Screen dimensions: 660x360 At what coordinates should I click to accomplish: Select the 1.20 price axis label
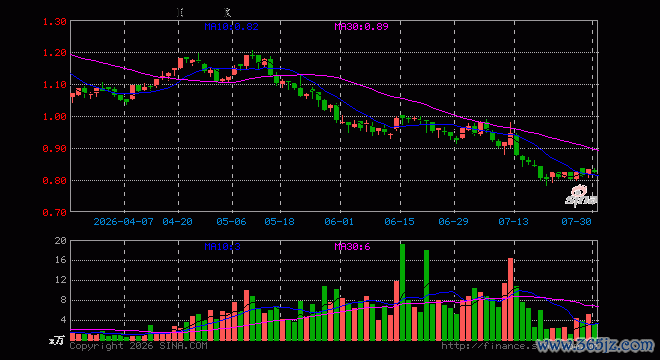click(x=55, y=53)
